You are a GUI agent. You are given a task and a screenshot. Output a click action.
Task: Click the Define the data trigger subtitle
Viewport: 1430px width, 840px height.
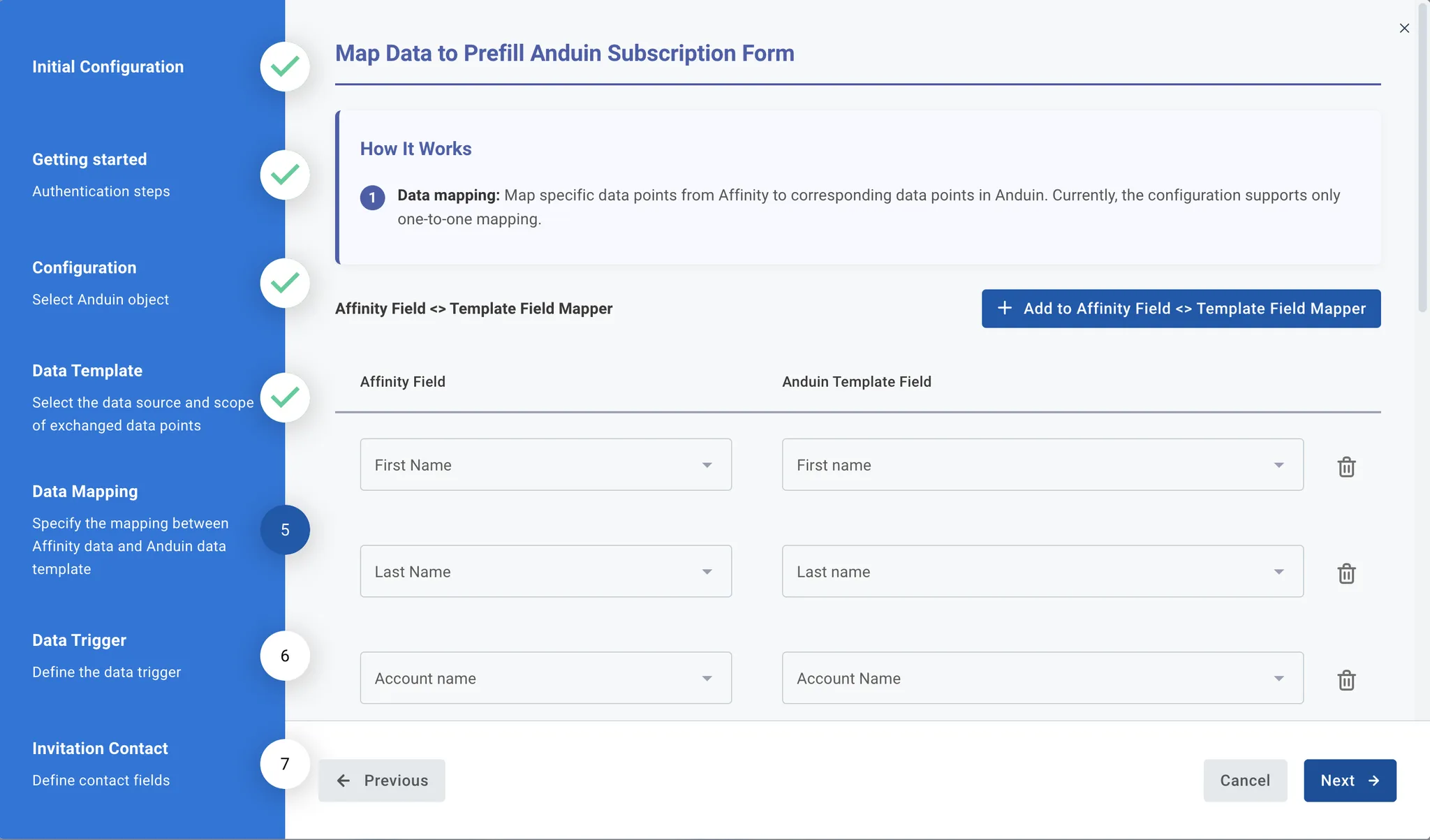pyautogui.click(x=107, y=672)
